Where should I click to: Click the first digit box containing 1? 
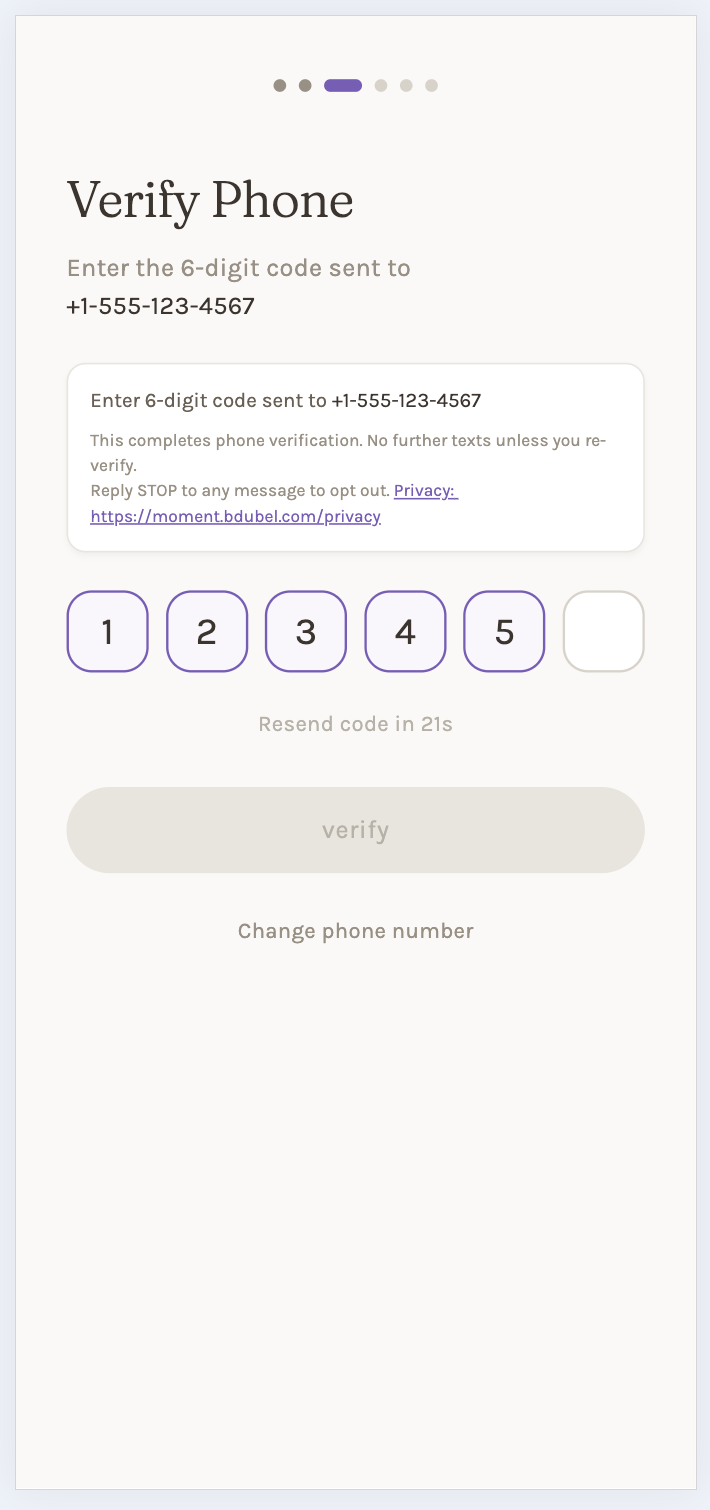pyautogui.click(x=107, y=631)
